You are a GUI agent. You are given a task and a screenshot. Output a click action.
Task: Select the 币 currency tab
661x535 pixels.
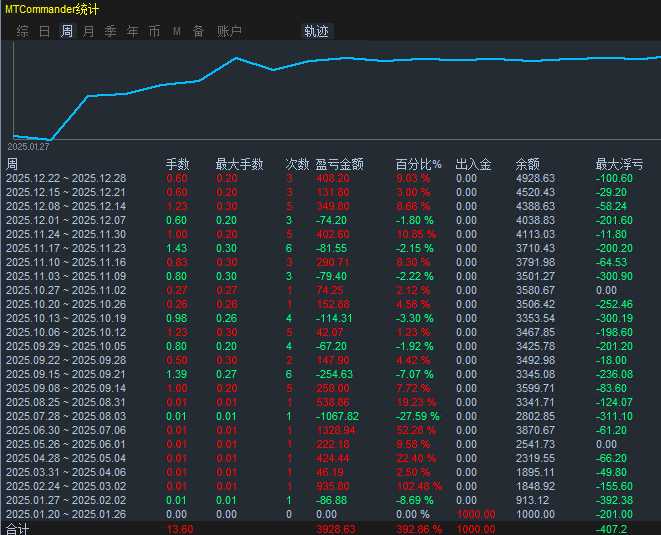pyautogui.click(x=154, y=31)
